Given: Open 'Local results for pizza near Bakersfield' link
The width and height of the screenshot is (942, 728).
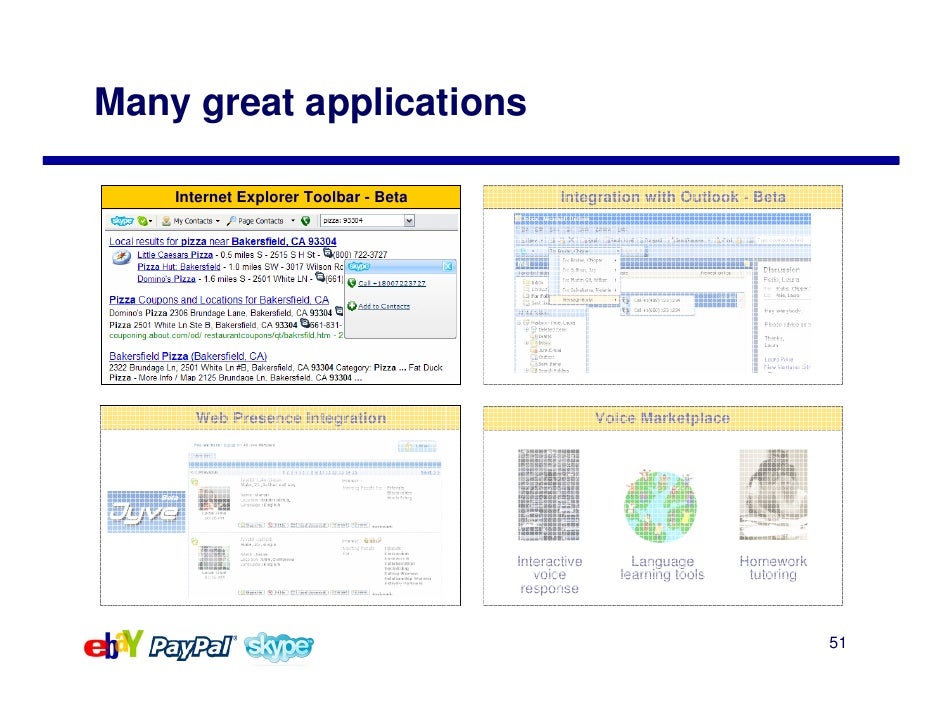Looking at the screenshot, I should pyautogui.click(x=222, y=241).
